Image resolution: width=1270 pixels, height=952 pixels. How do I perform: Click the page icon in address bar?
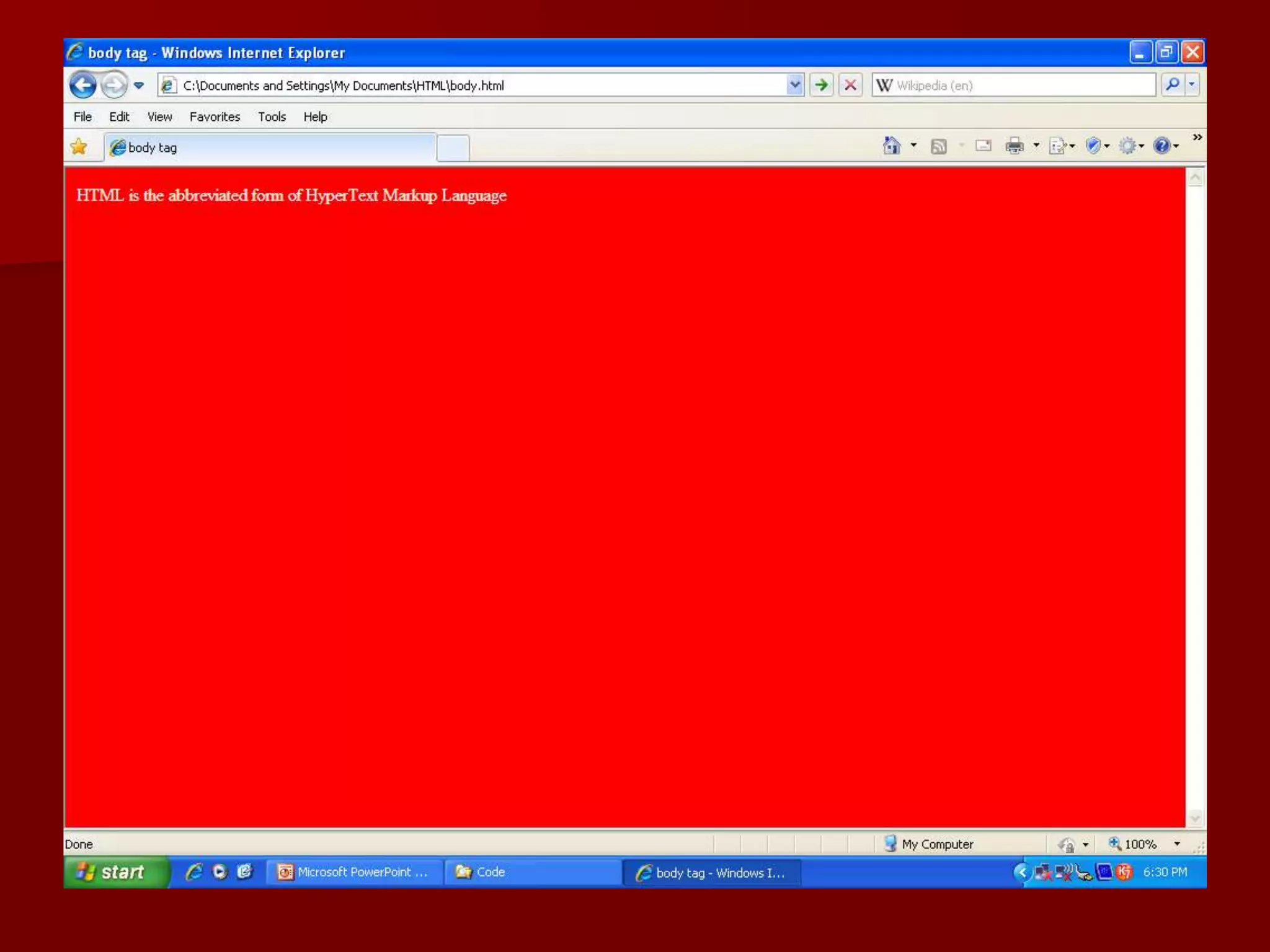168,86
